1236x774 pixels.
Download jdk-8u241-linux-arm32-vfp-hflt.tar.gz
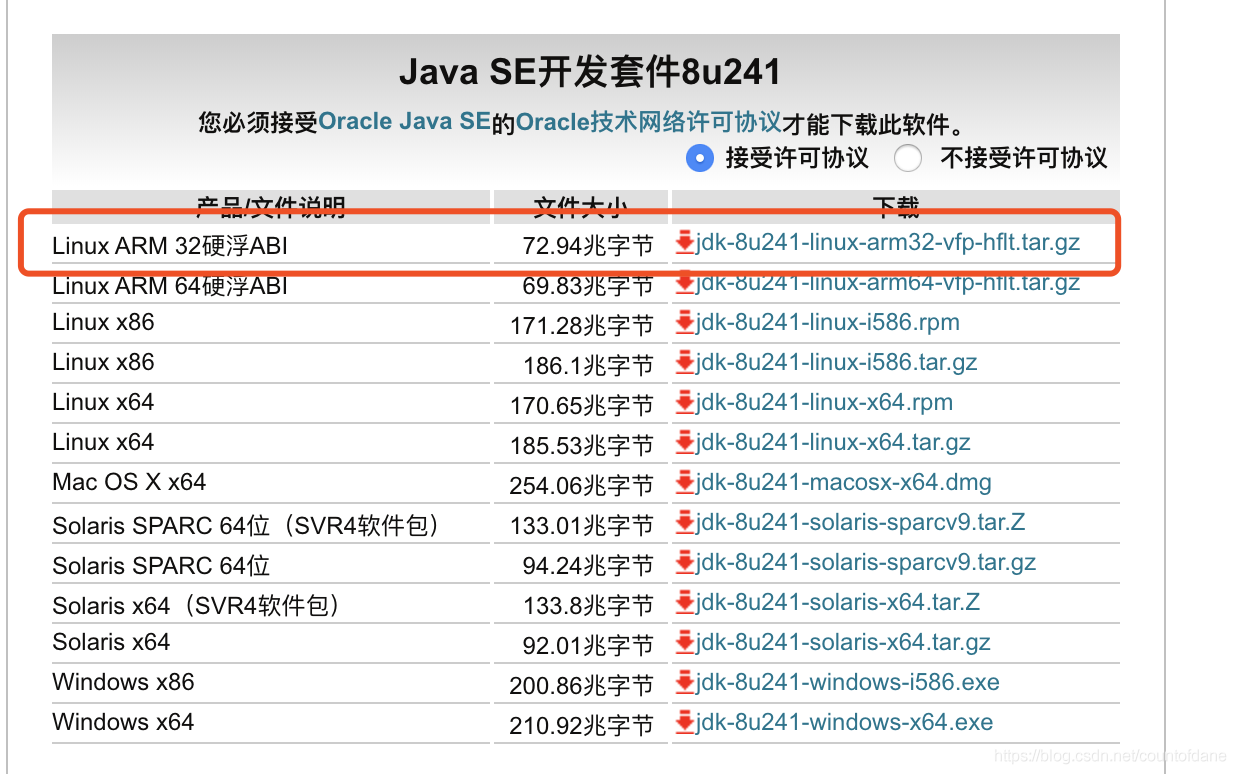[887, 242]
